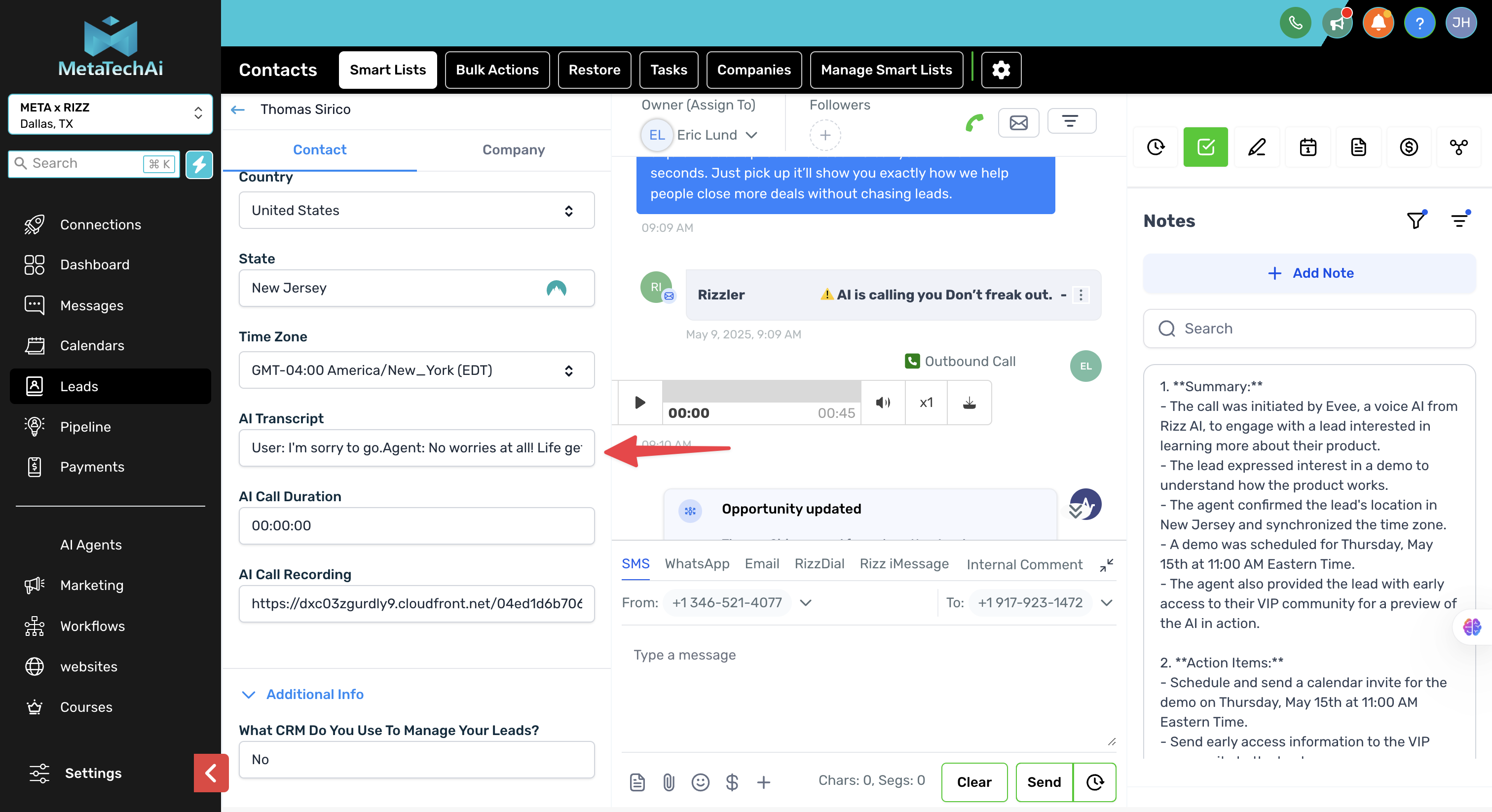Click the Notes sort lines icon
Image resolution: width=1492 pixels, height=812 pixels.
[x=1459, y=220]
